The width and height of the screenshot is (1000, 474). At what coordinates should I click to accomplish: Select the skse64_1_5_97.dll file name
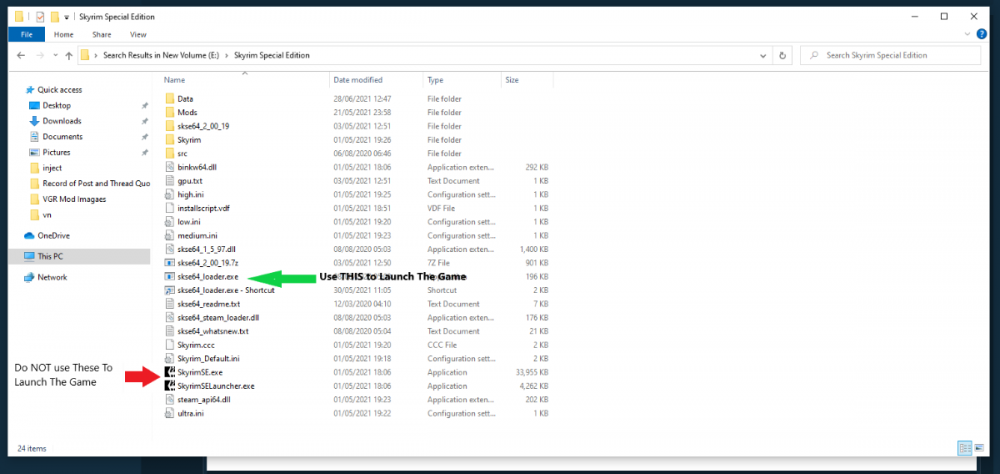click(206, 249)
